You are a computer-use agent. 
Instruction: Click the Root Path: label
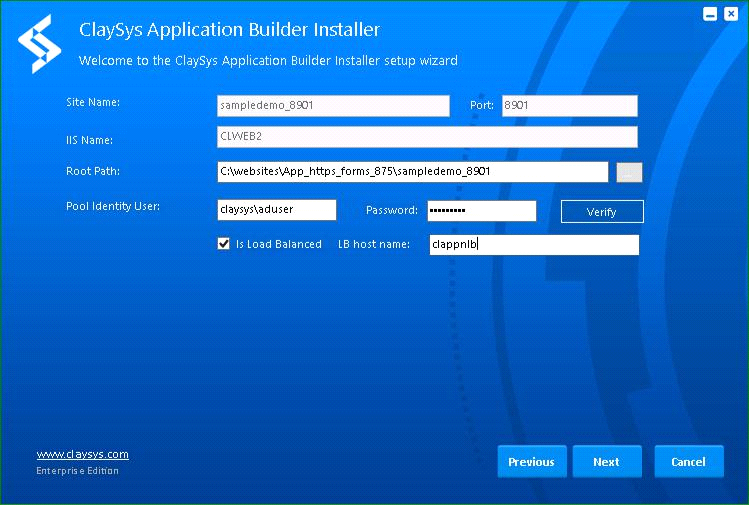tap(93, 171)
